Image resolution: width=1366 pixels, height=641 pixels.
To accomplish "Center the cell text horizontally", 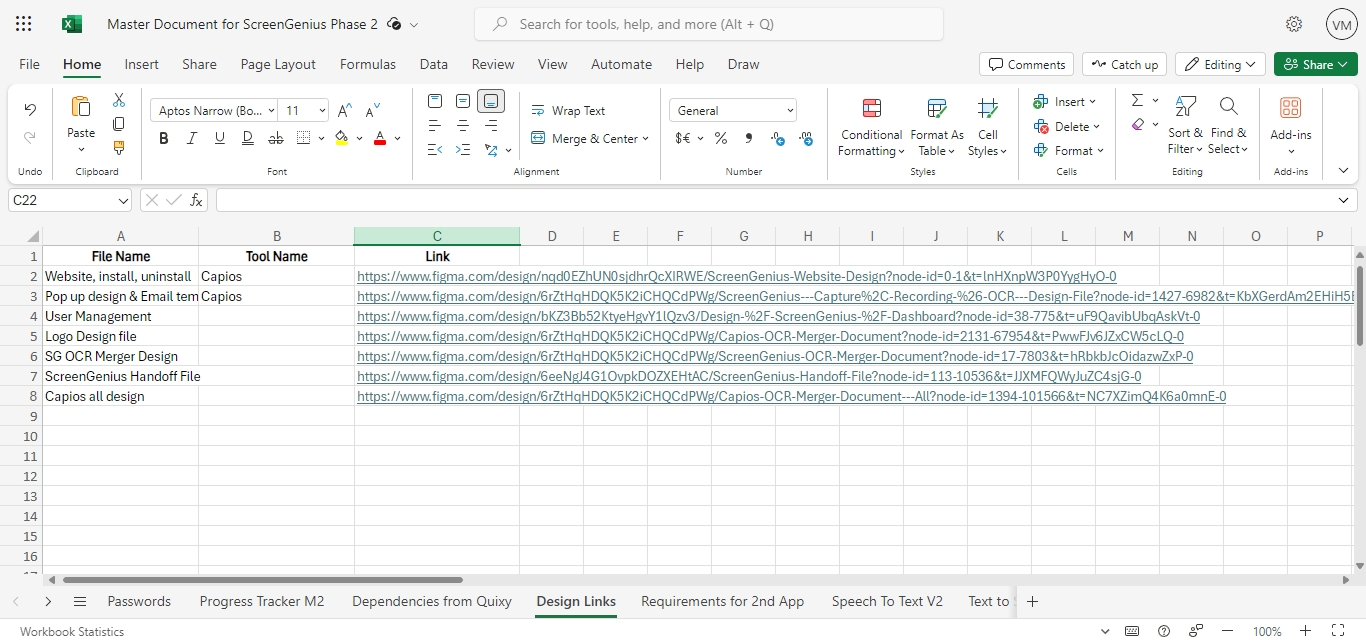I will click(463, 126).
